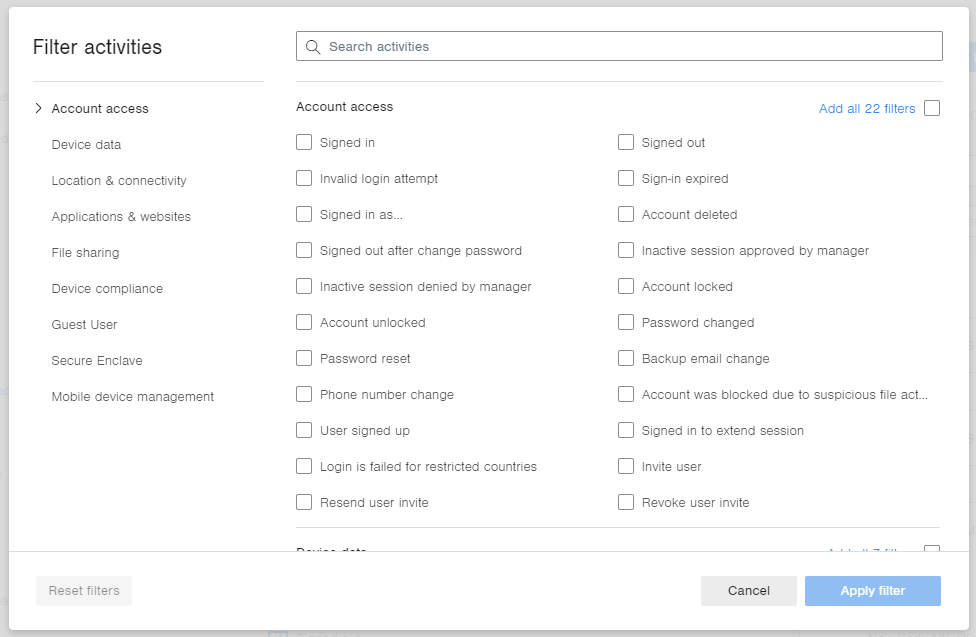This screenshot has height=637, width=976.
Task: Tick the Resend user invite checkbox
Action: (x=304, y=503)
